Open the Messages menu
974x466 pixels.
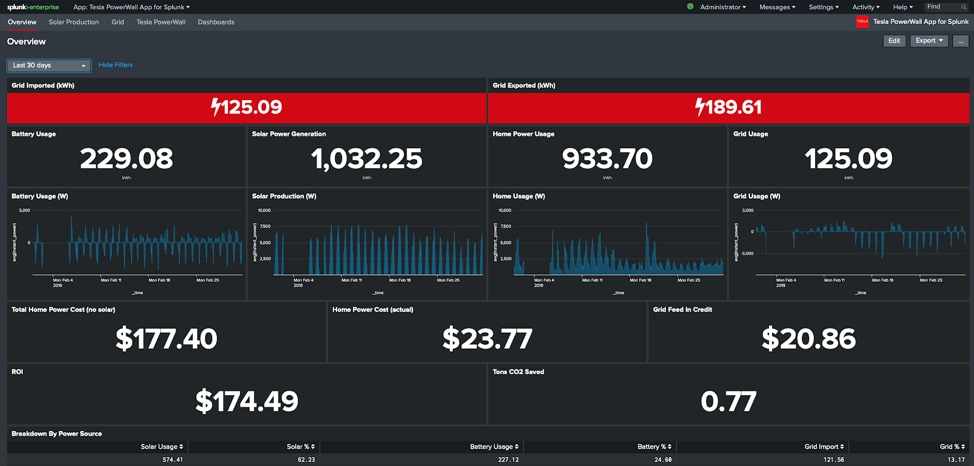778,7
